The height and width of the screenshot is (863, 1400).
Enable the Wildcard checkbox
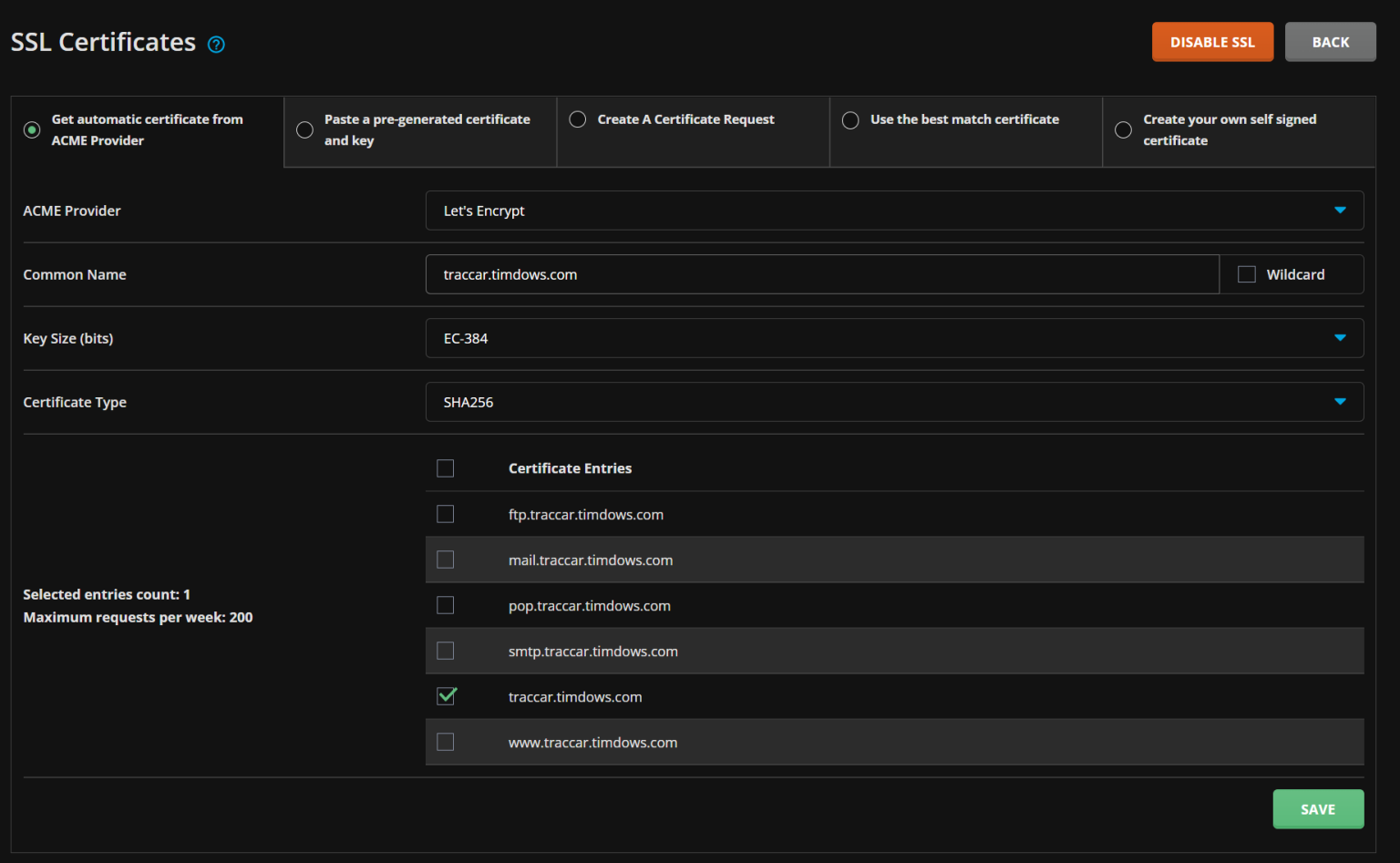point(1247,274)
